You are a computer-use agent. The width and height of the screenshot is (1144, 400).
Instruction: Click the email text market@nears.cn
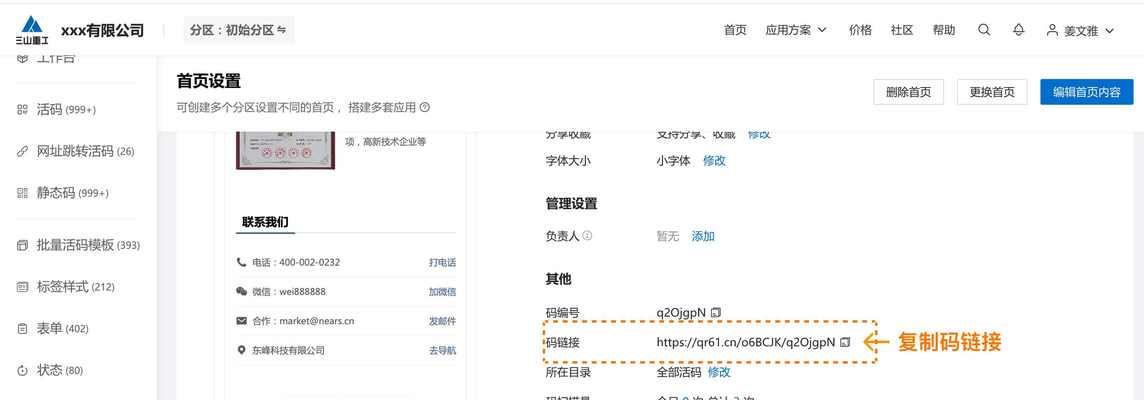click(x=316, y=321)
